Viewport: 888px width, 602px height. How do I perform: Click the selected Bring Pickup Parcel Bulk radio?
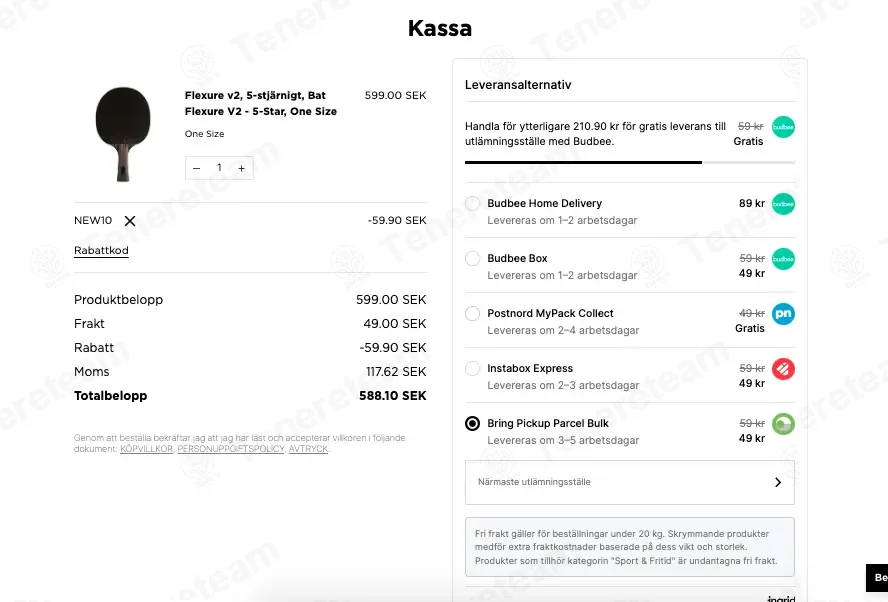pos(472,423)
